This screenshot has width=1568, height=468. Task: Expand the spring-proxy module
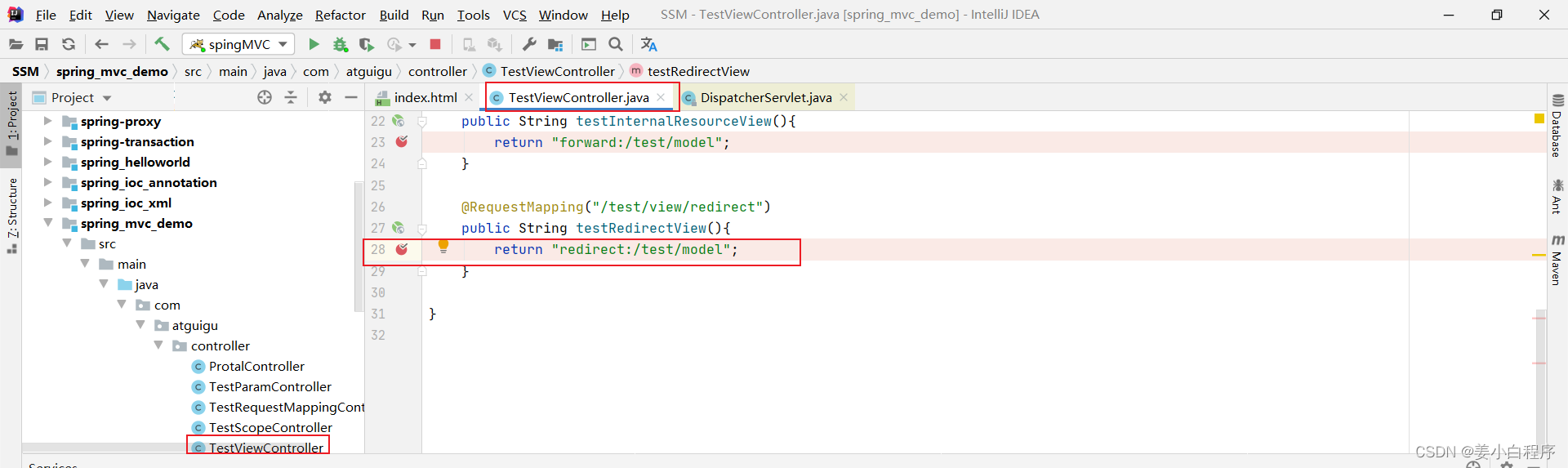pos(47,121)
